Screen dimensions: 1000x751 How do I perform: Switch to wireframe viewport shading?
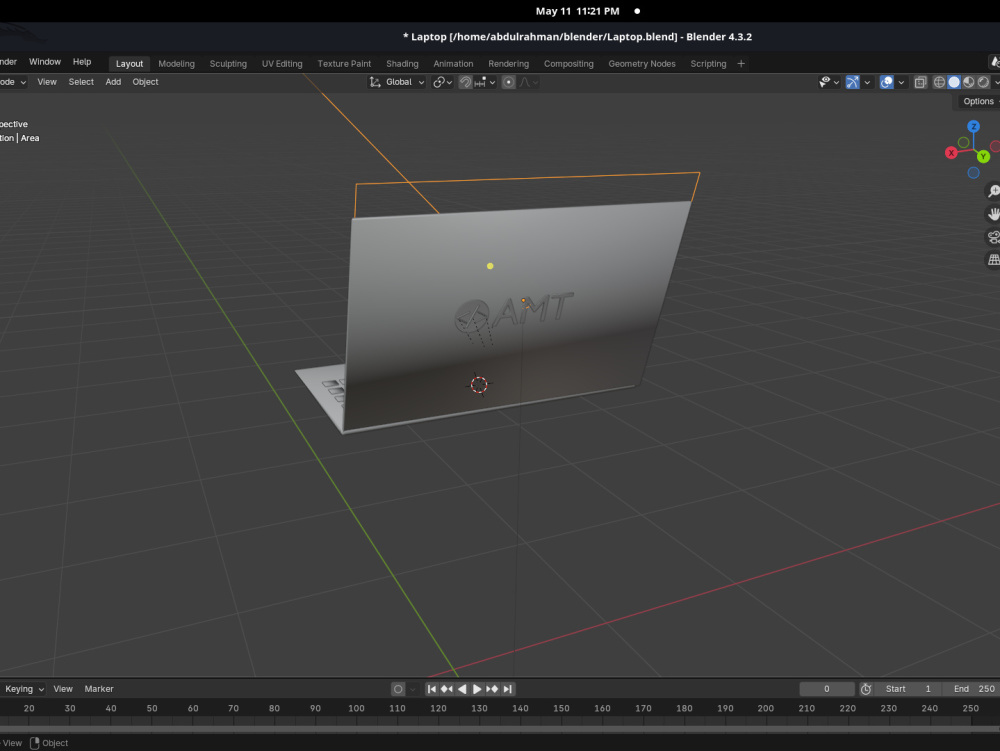coord(939,82)
